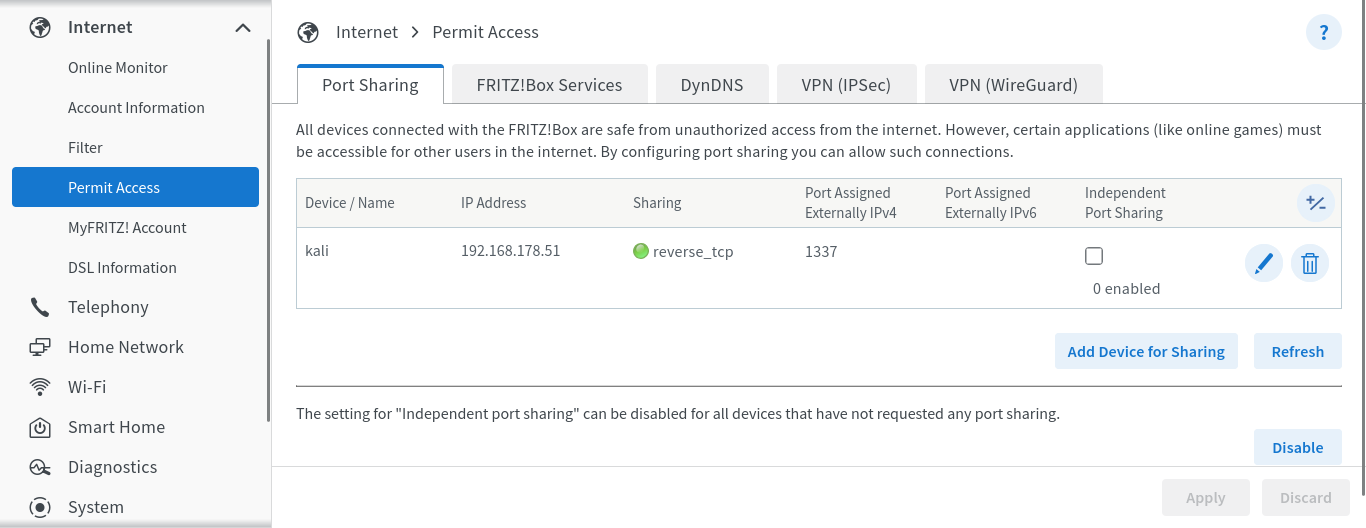Switch to DynDNS tab
Screen dimensions: 1366x528
(712, 85)
